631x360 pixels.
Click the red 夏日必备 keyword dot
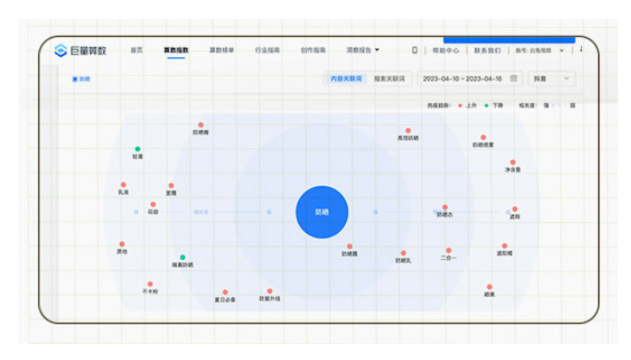click(x=225, y=292)
